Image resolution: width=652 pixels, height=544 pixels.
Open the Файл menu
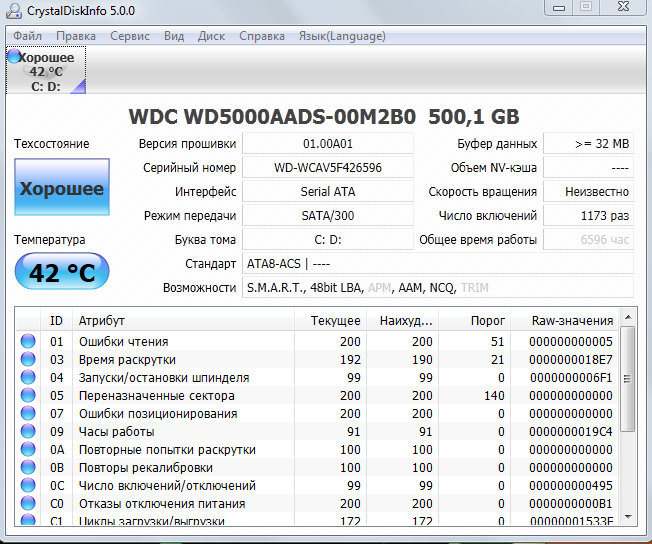(27, 36)
